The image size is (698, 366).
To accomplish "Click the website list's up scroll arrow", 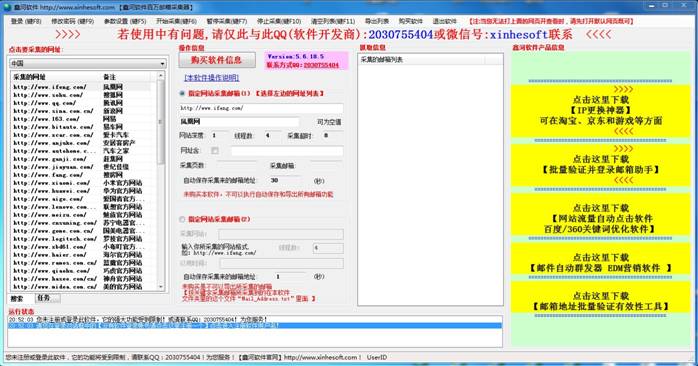I will coord(161,76).
